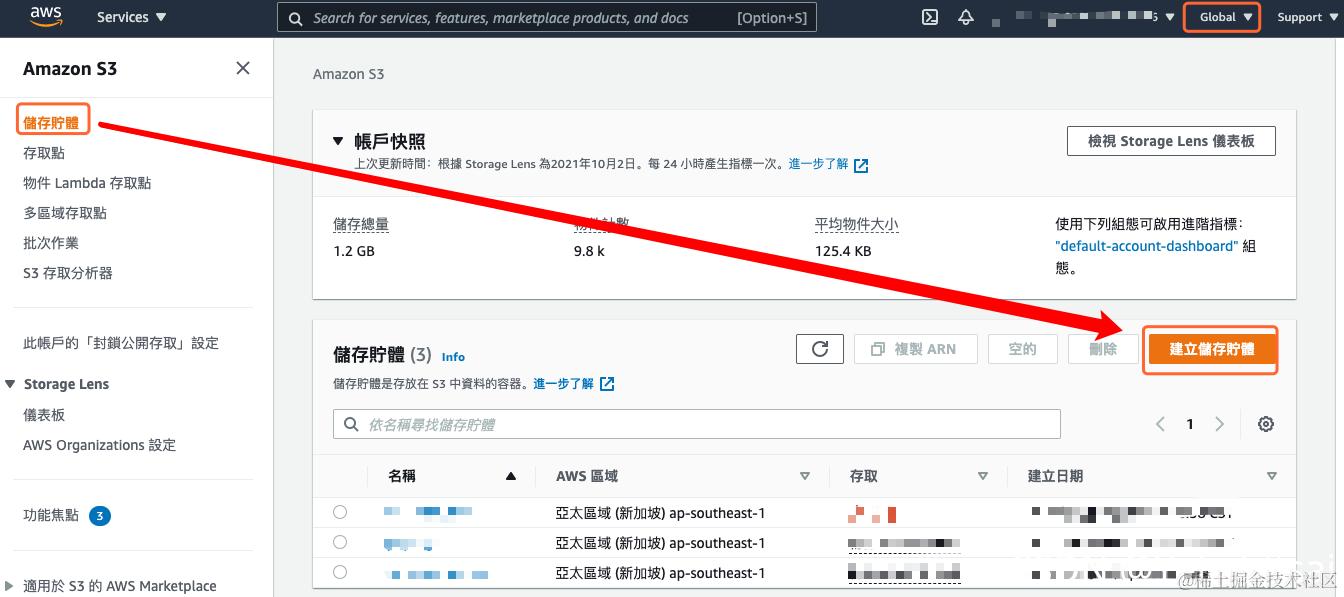
Task: Open the Global region dropdown
Action: (x=1226, y=17)
